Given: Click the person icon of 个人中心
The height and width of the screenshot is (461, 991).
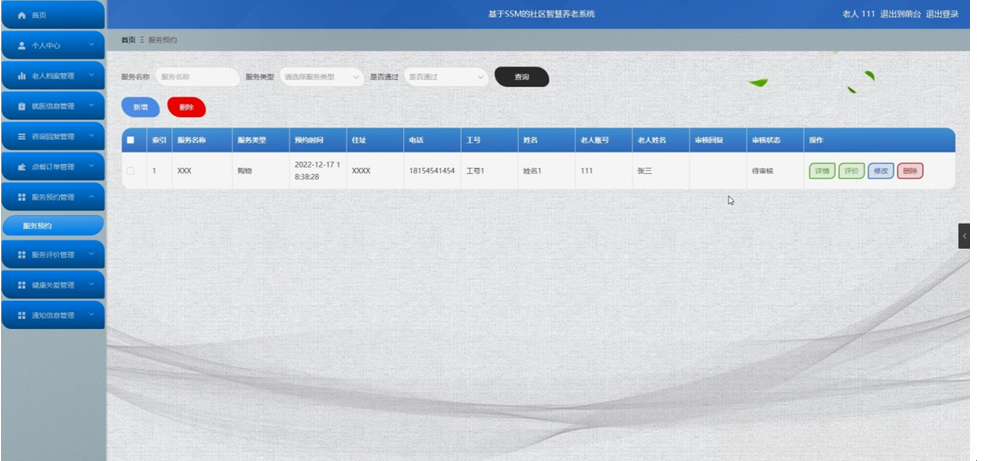Looking at the screenshot, I should pyautogui.click(x=22, y=46).
